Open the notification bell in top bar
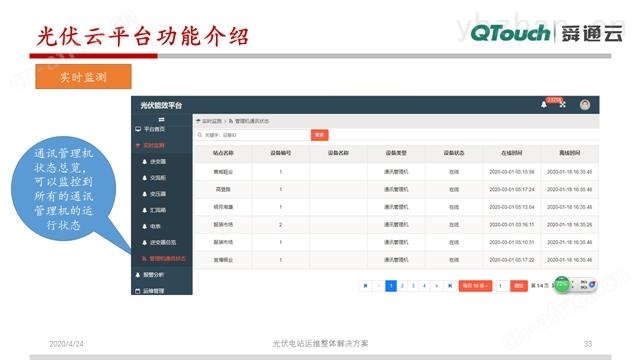The height and width of the screenshot is (360, 640). (544, 105)
